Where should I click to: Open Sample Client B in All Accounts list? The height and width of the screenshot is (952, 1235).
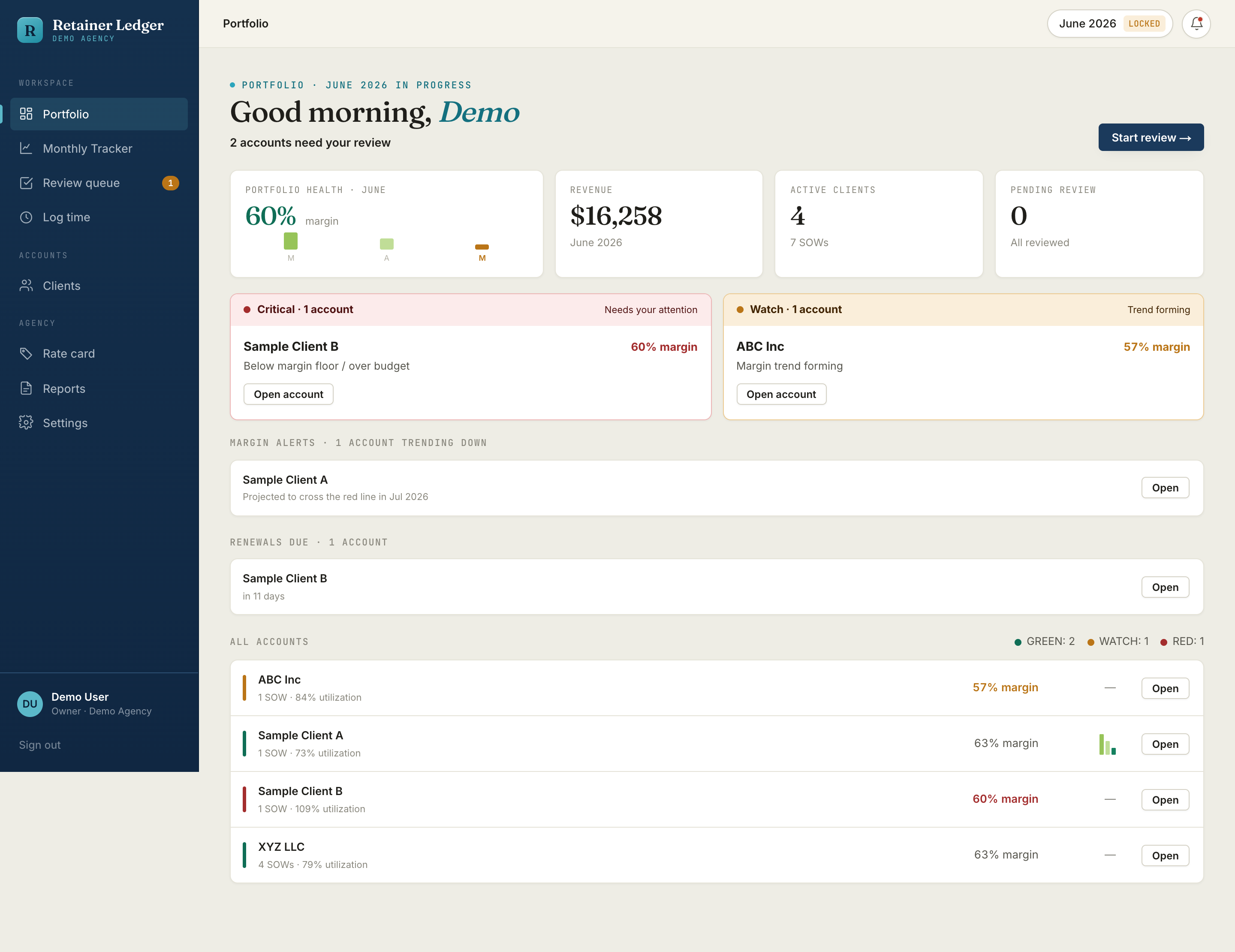point(1165,800)
